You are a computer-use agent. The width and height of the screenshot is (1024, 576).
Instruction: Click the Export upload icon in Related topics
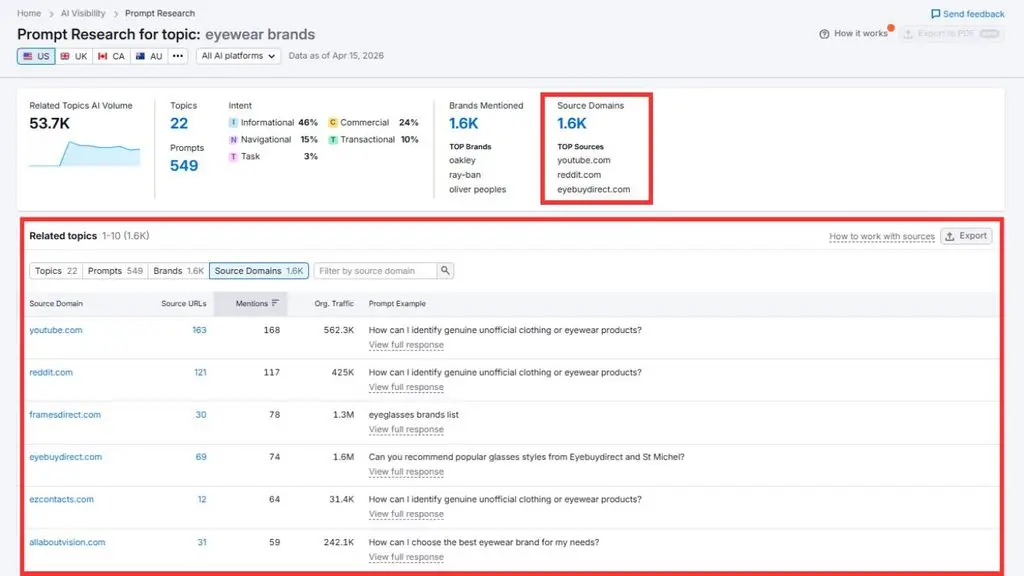click(950, 236)
